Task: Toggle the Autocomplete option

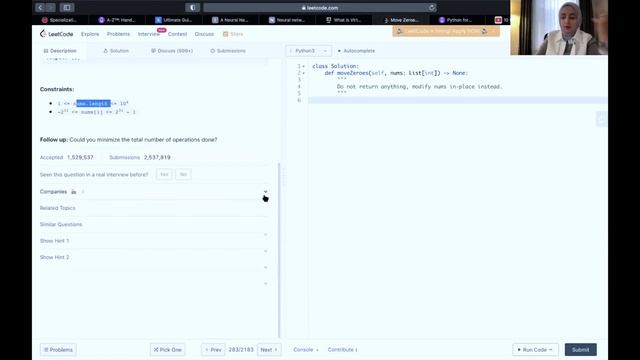Action: [x=356, y=51]
